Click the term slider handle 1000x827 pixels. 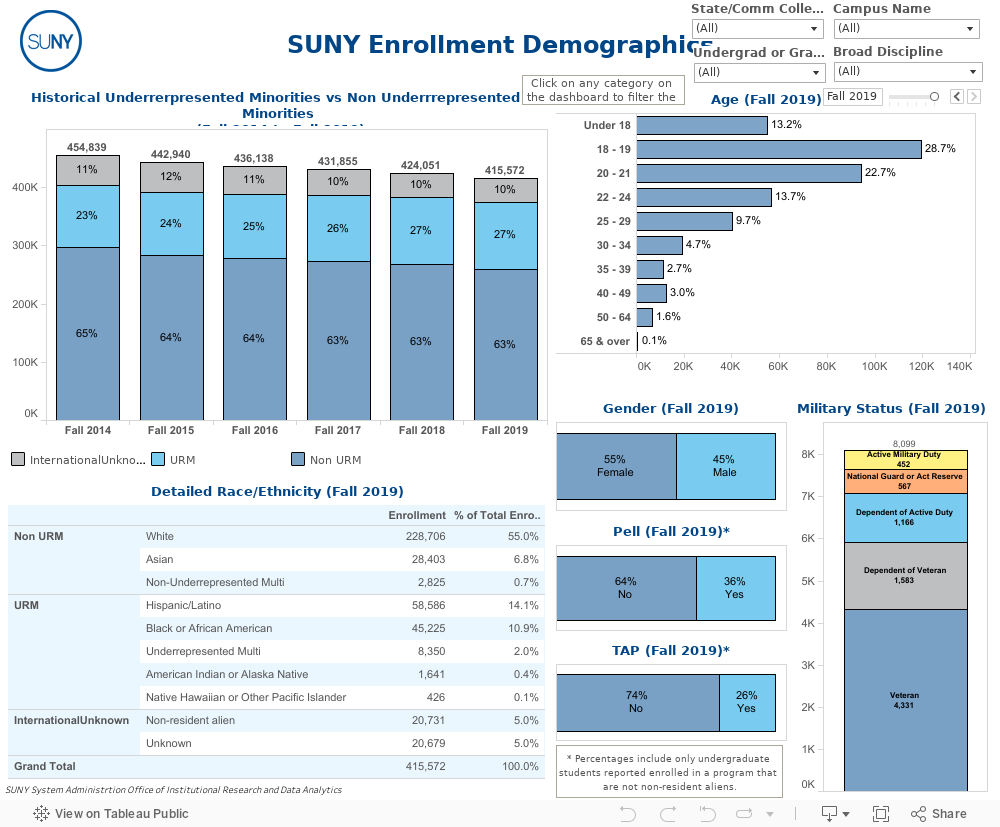coord(934,97)
